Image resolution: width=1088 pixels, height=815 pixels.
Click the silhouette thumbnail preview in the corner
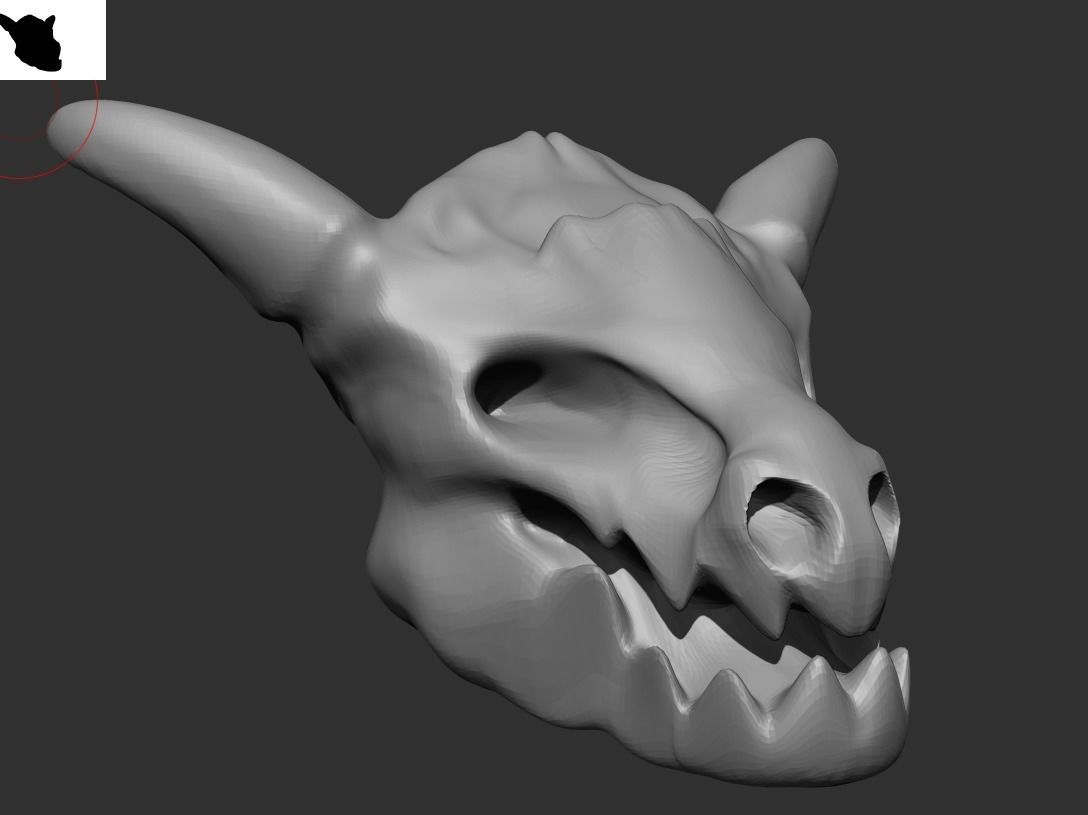tap(53, 40)
